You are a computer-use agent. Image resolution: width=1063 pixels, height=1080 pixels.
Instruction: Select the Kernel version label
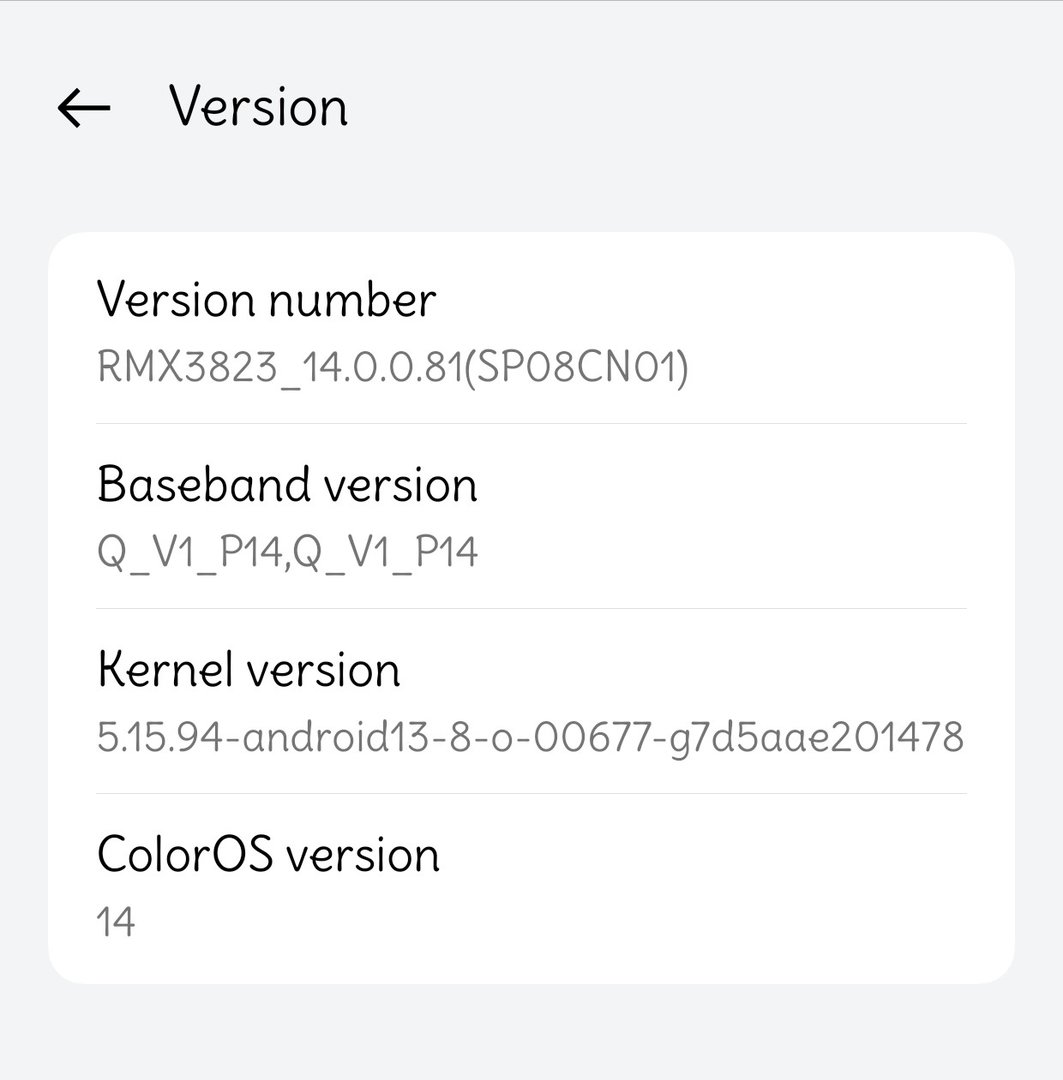[x=249, y=669]
